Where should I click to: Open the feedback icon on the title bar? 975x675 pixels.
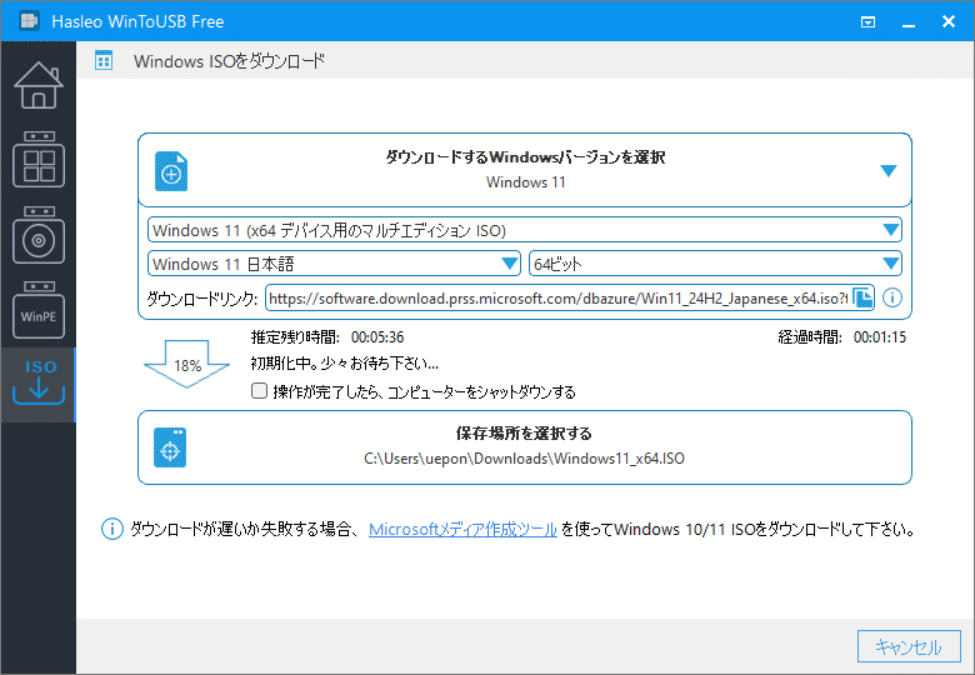coord(866,20)
